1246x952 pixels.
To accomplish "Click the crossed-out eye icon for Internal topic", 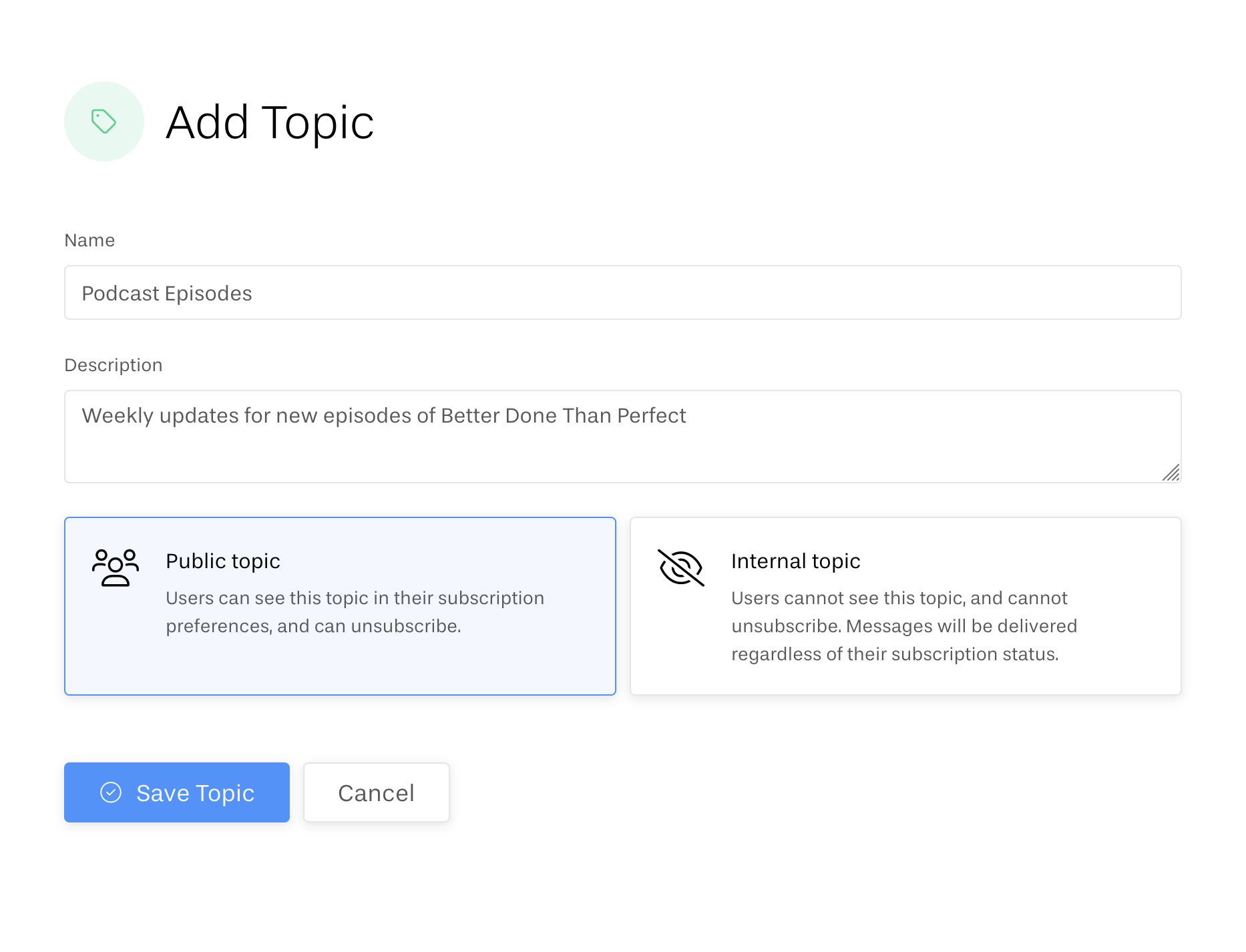I will point(680,567).
